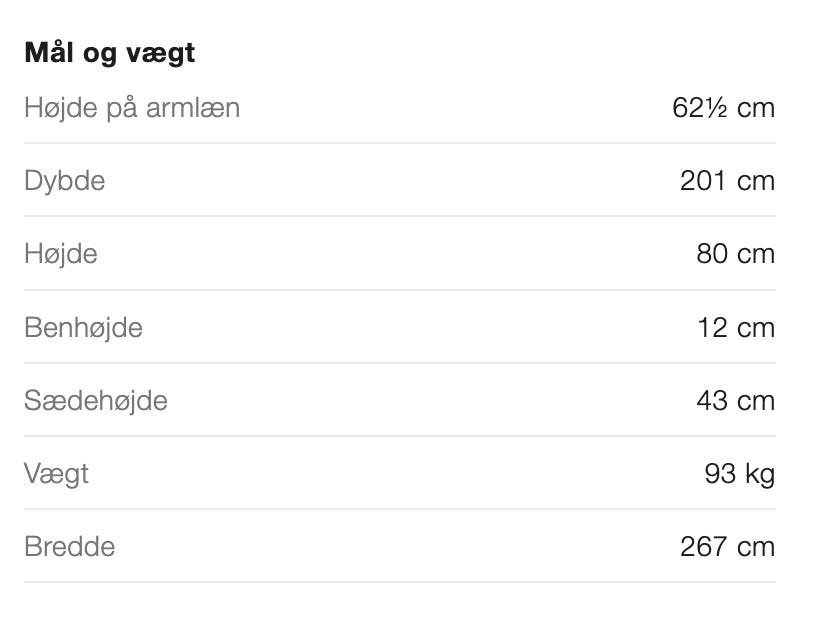
Task: Click the 80 cm height value
Action: click(x=735, y=254)
